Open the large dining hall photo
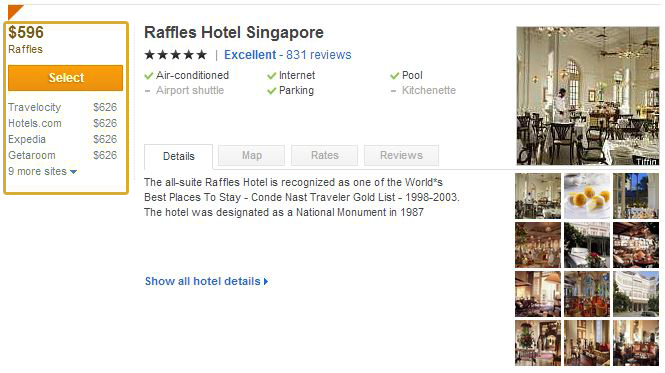Viewport: 665px width, 373px height. click(588, 96)
